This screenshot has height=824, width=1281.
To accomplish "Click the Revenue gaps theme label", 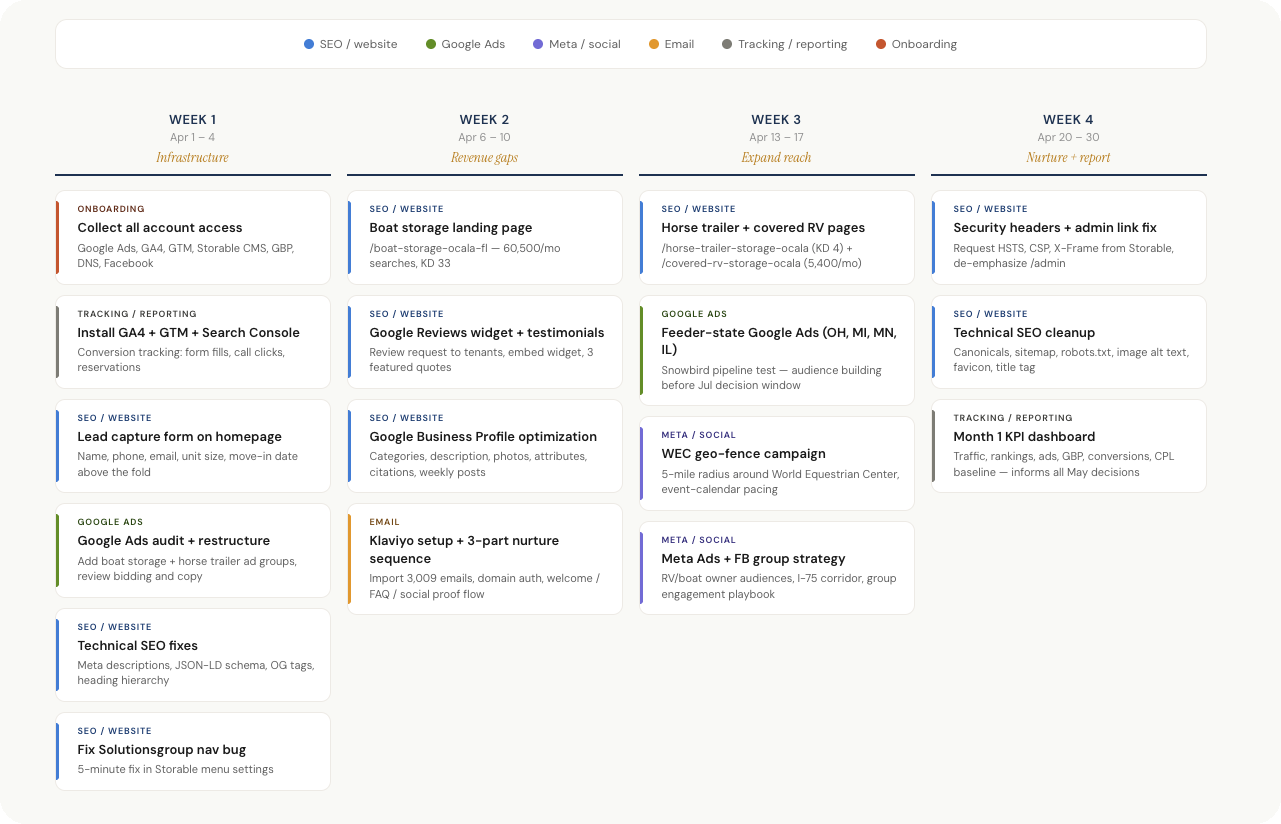I will click(x=484, y=158).
